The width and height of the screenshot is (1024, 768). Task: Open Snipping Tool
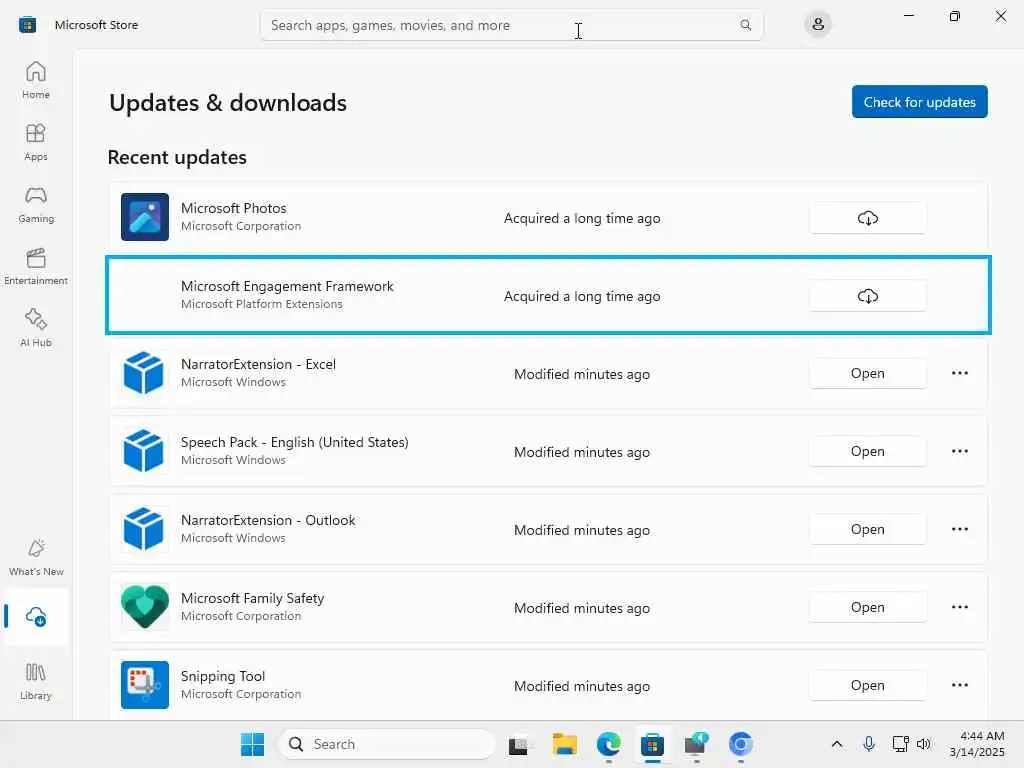click(867, 686)
